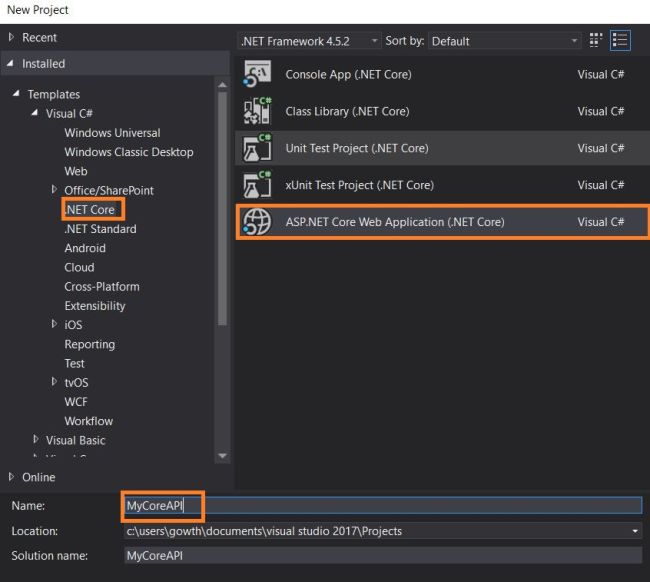Select the Office/SharePoint category label
The height and width of the screenshot is (582, 650).
click(x=109, y=190)
